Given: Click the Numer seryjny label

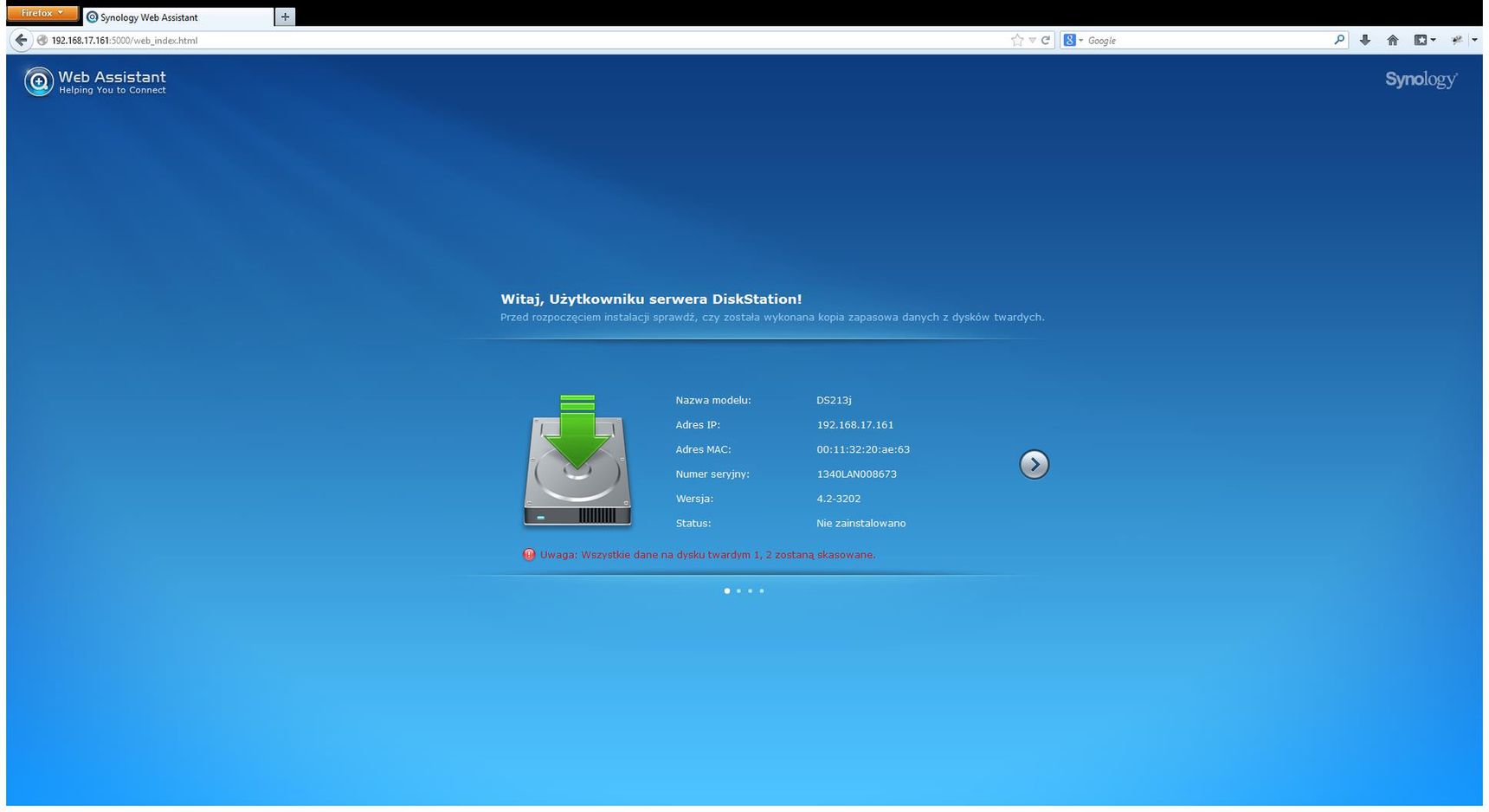Looking at the screenshot, I should (x=712, y=474).
